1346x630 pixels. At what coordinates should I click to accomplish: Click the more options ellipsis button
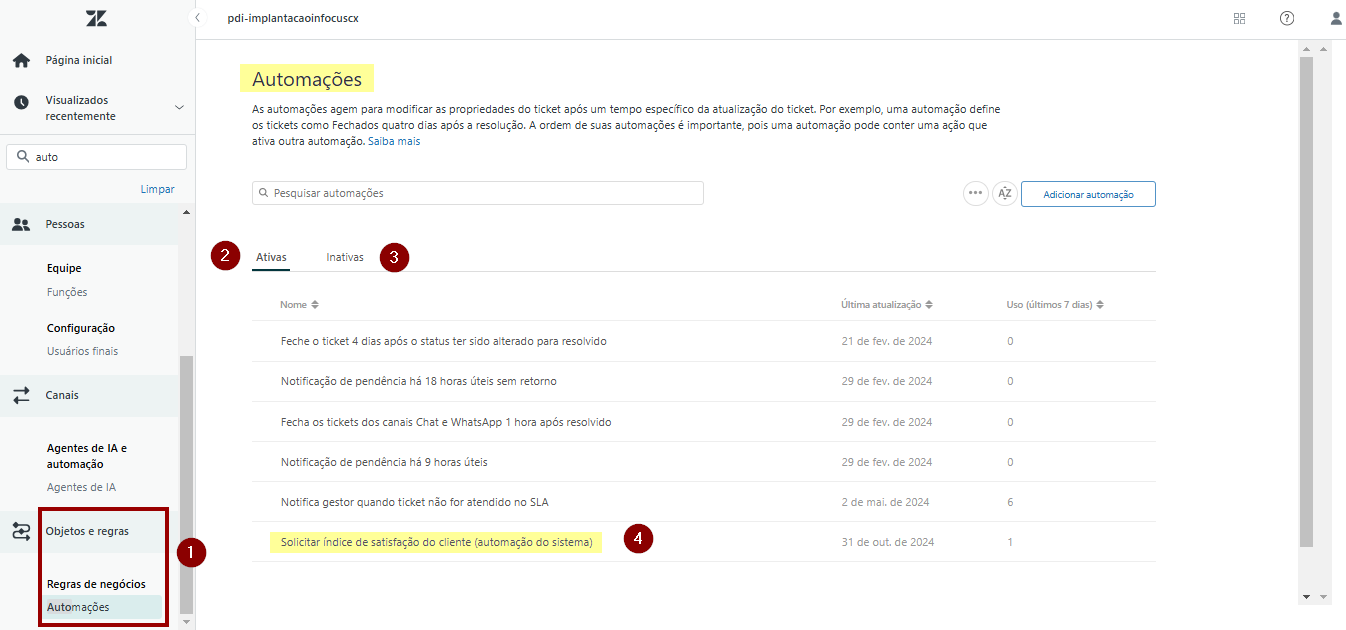click(975, 194)
